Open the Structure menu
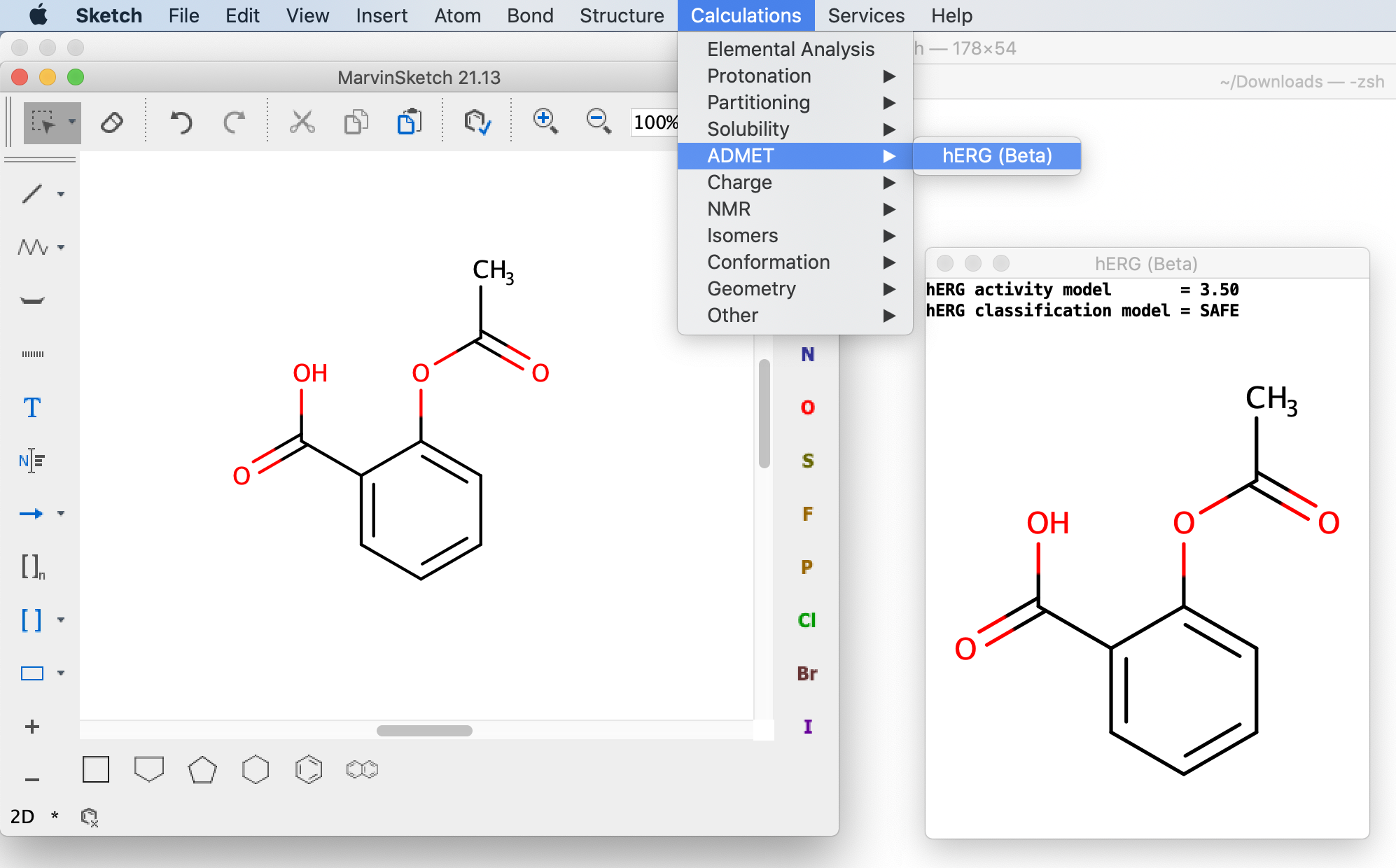This screenshot has height=868, width=1396. 621,15
